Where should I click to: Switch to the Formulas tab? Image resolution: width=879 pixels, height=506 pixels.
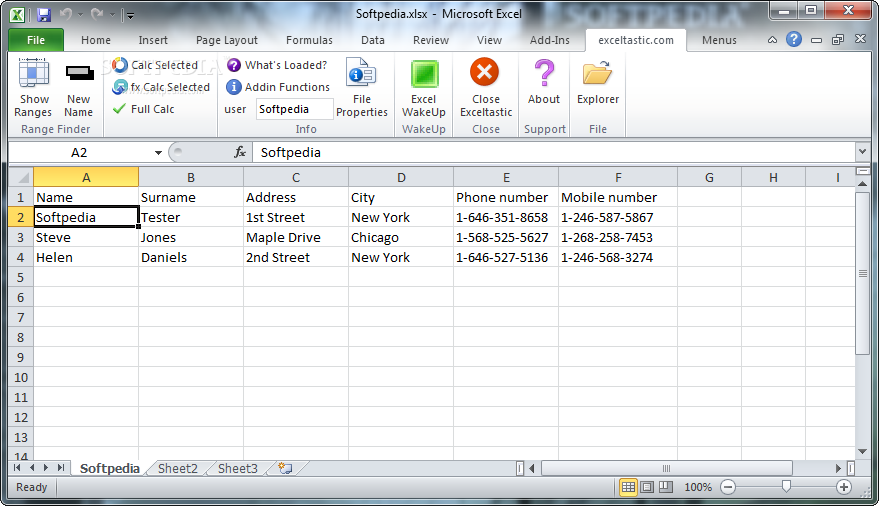click(x=309, y=40)
